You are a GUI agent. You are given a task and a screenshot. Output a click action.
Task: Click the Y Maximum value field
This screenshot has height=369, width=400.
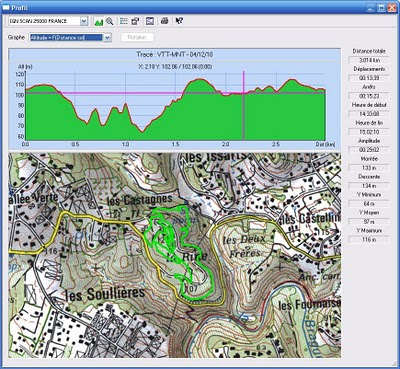[x=369, y=240]
